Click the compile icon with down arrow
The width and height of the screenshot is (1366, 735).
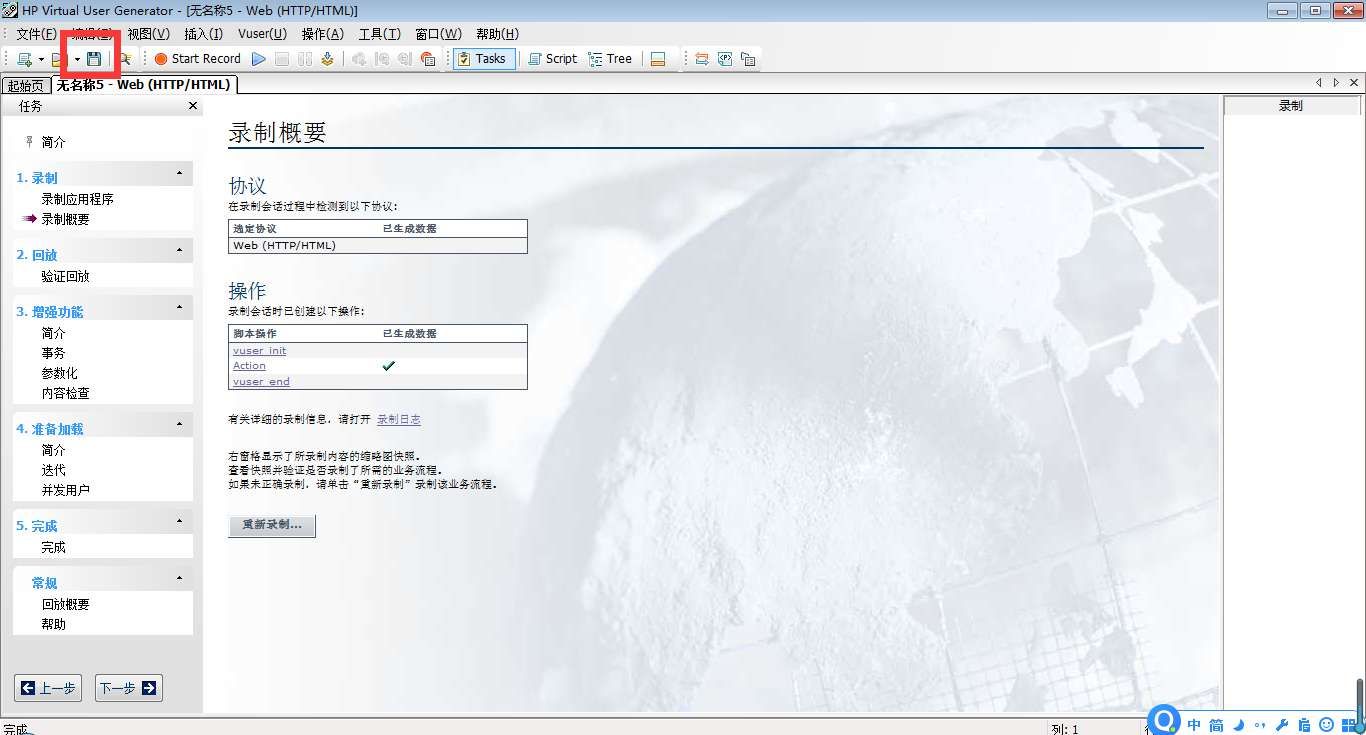[x=327, y=59]
